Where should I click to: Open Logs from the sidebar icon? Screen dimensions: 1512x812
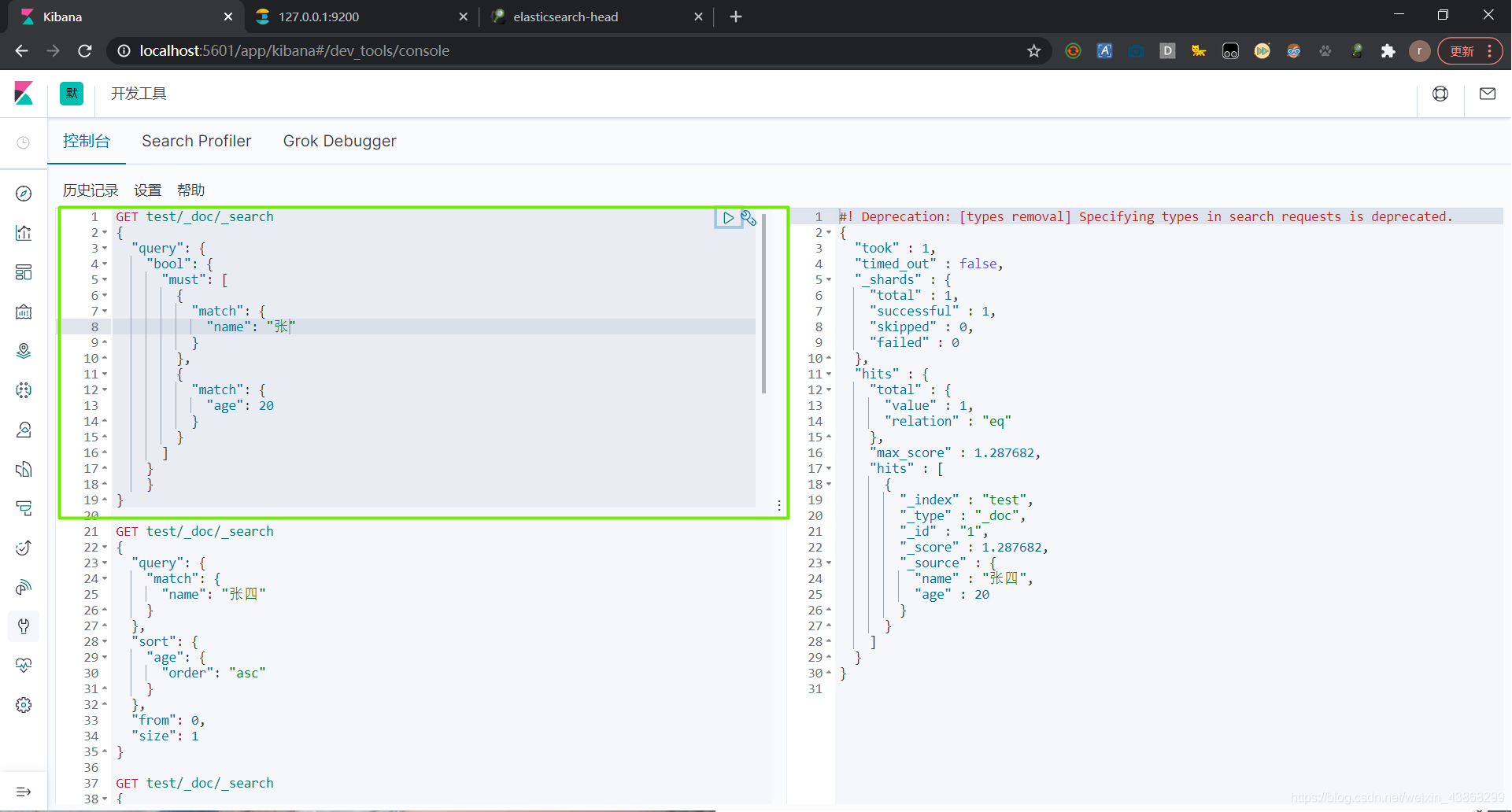24,469
